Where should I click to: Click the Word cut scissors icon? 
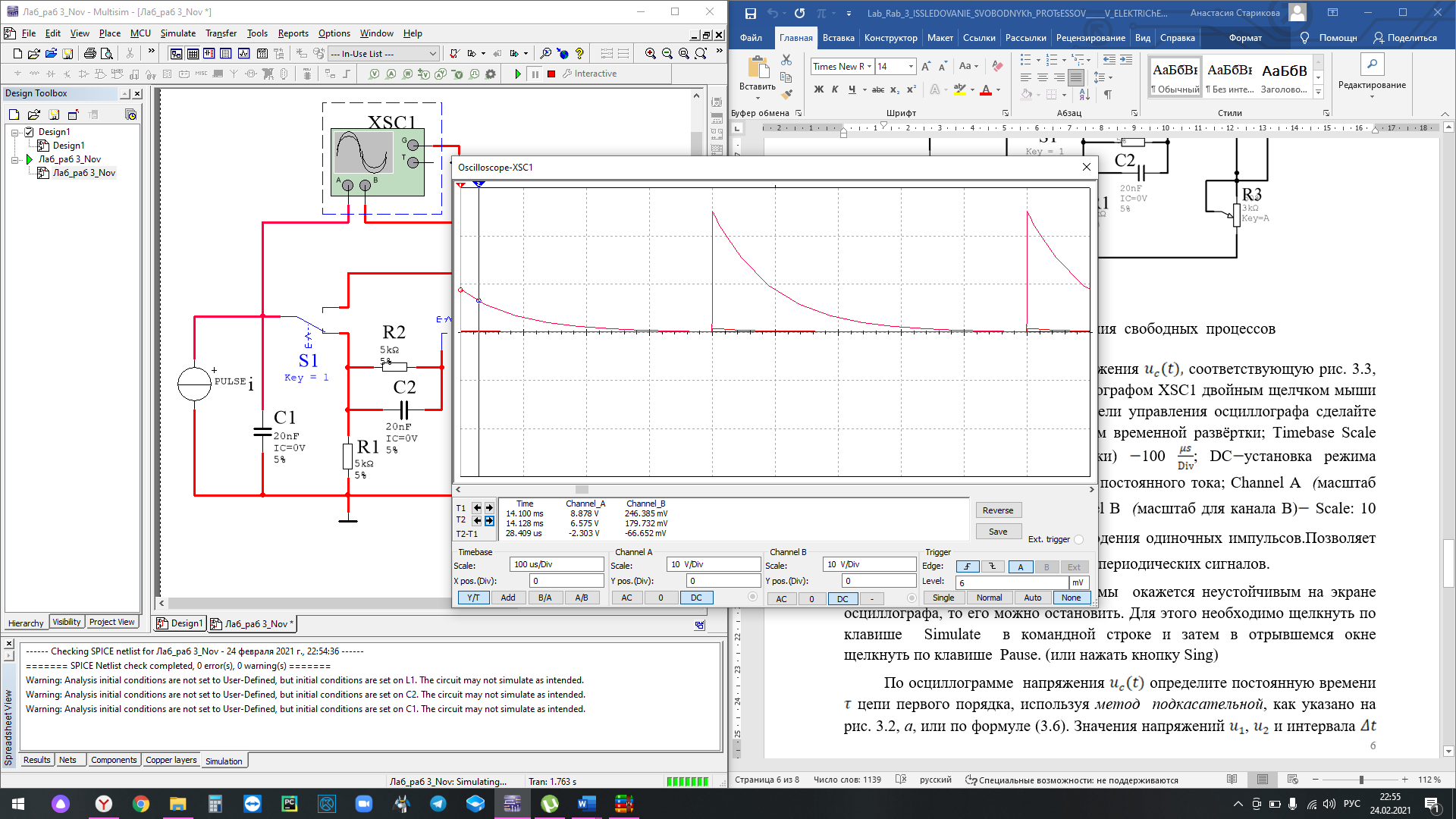[x=786, y=60]
